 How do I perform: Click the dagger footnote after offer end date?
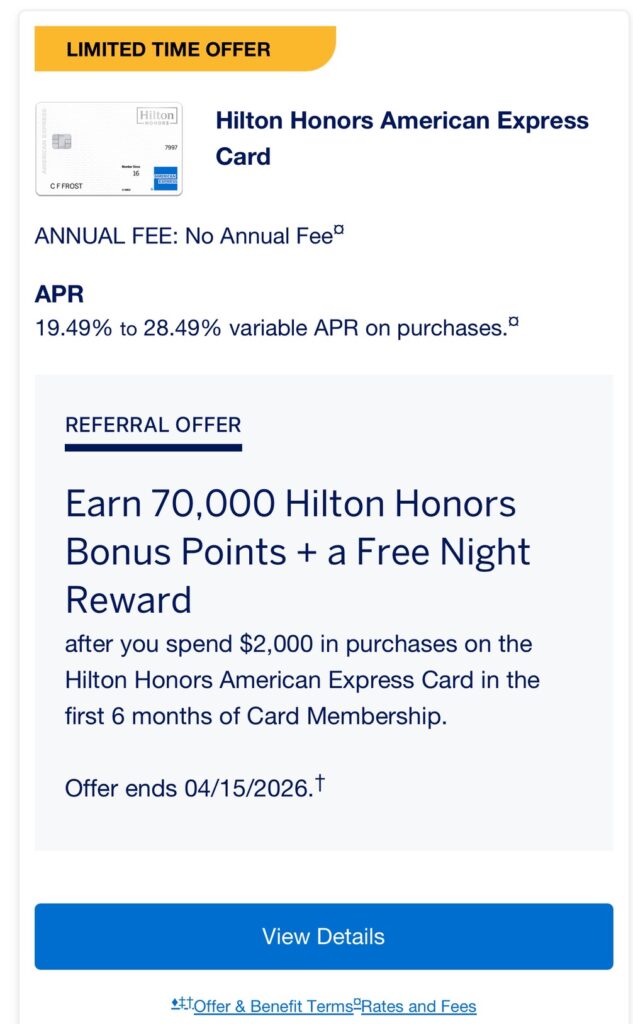click(319, 783)
